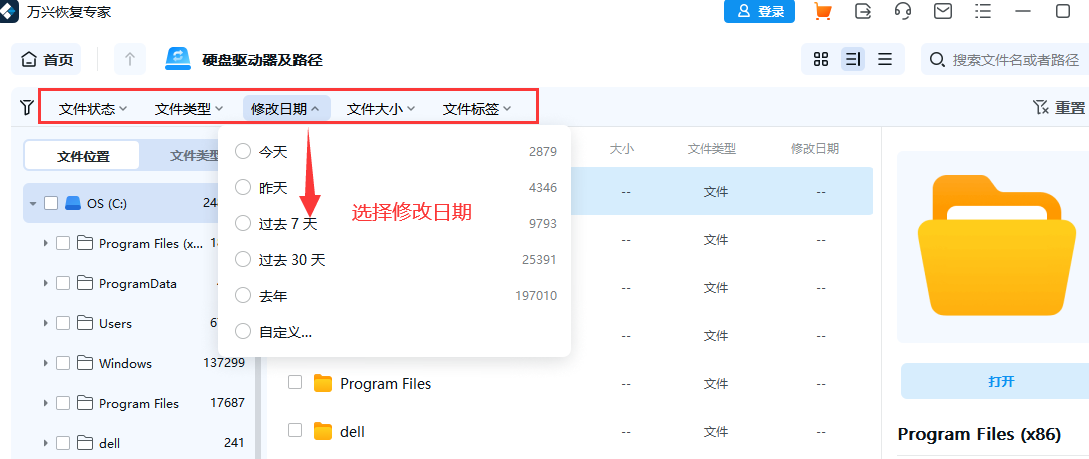Open the menu list icon in title bar
The height and width of the screenshot is (459, 1089).
click(982, 11)
